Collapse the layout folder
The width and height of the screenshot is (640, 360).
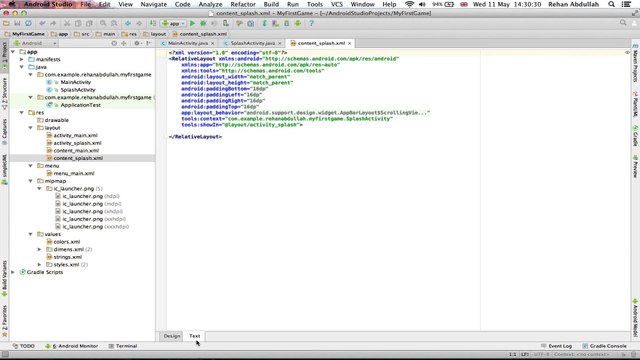tap(31, 128)
